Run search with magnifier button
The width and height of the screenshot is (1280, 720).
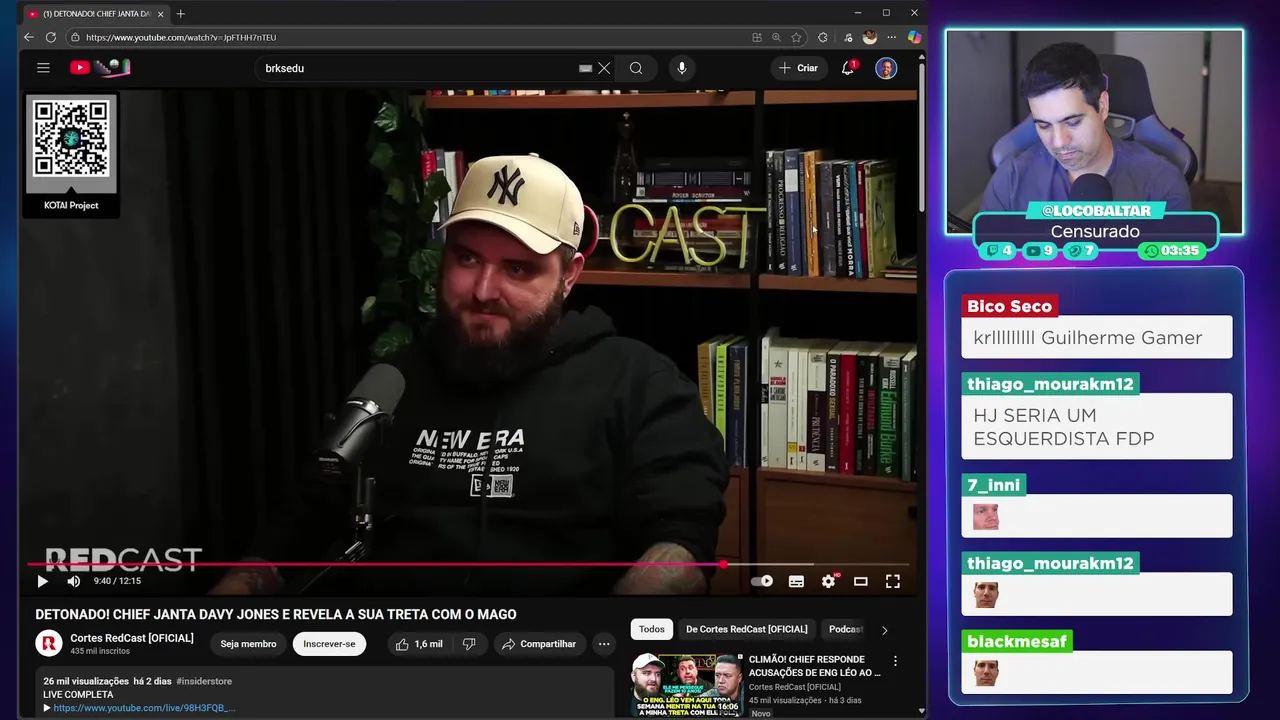(636, 68)
